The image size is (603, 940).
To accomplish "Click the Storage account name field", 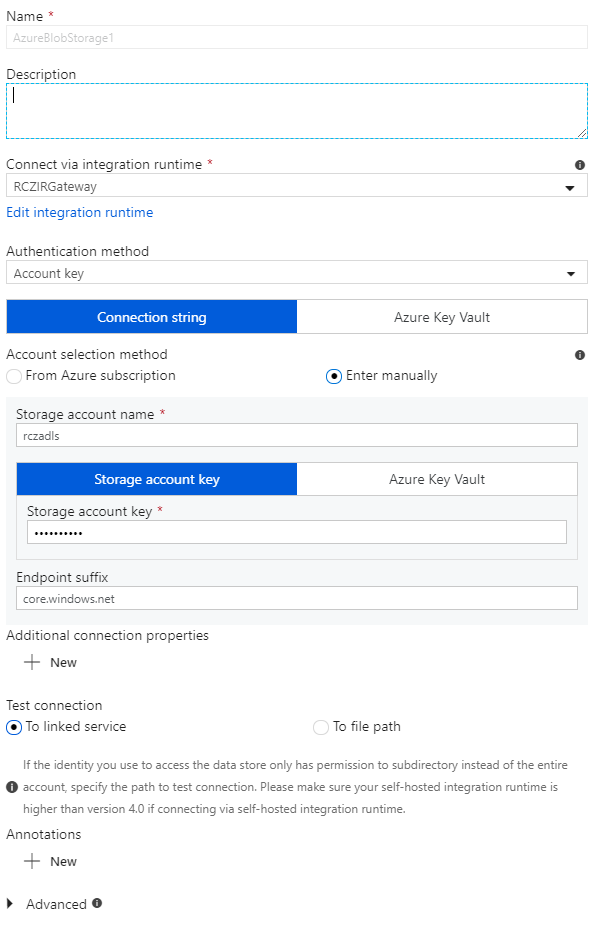I will (x=297, y=435).
